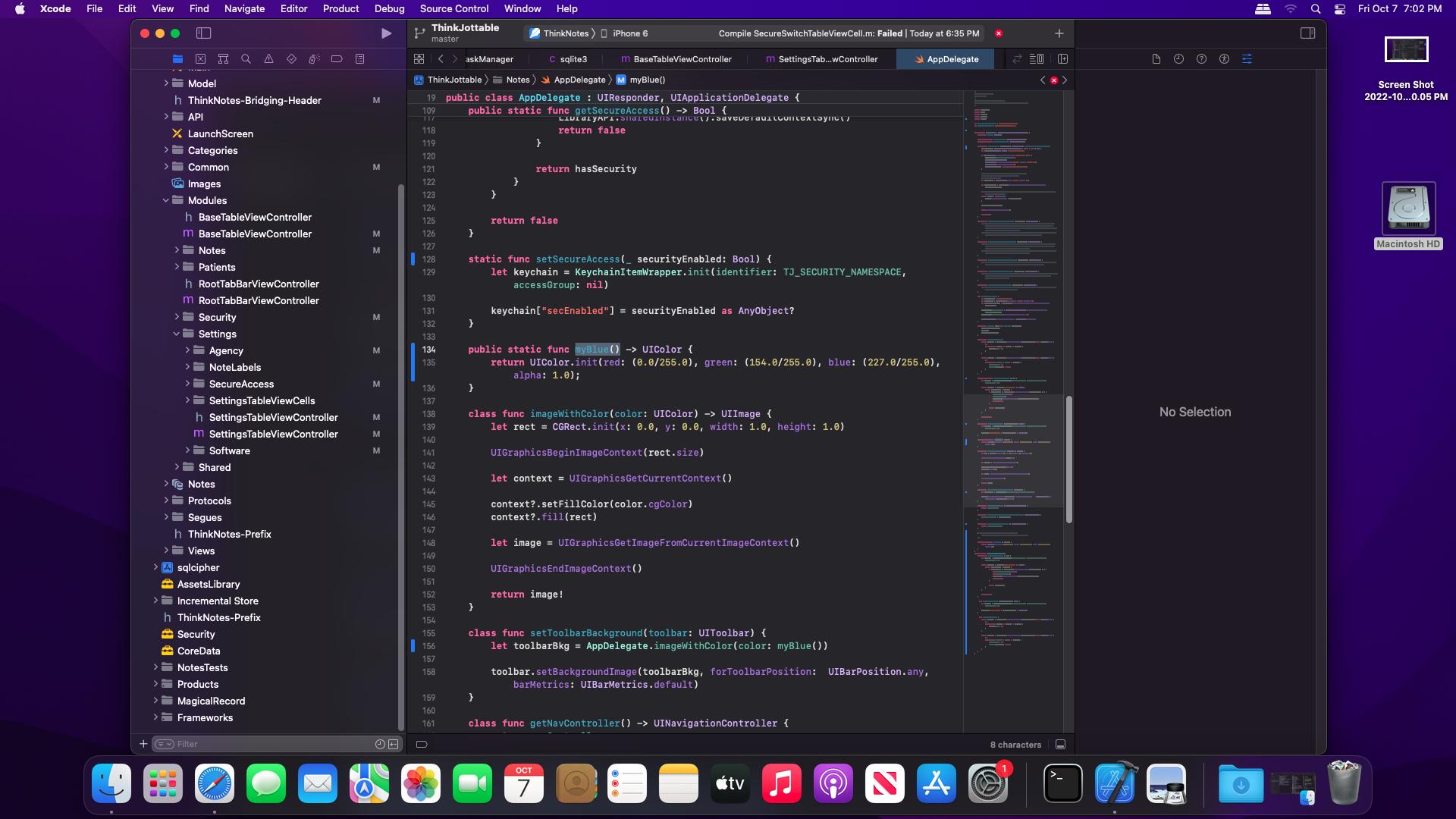Open the Quick Help inspector icon
Image resolution: width=1456 pixels, height=819 pixels.
tap(1201, 59)
